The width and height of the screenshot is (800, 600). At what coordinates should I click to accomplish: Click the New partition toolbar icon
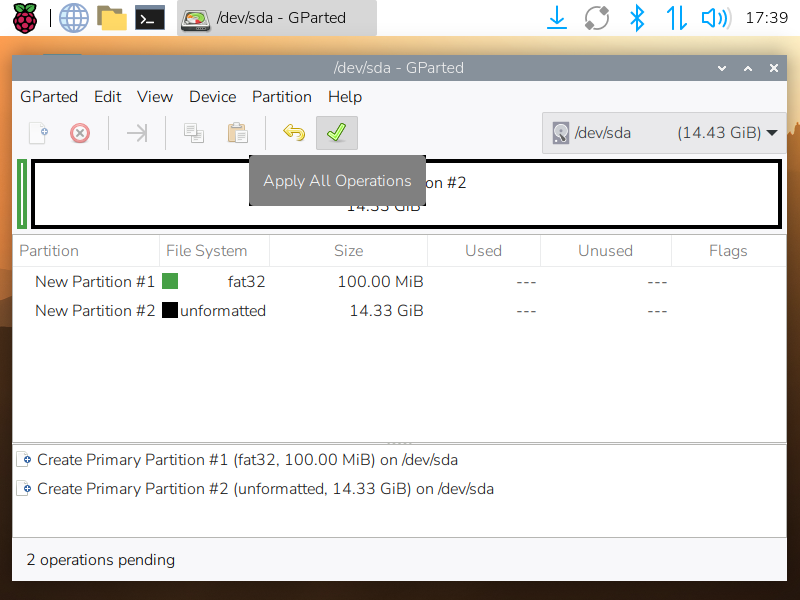coord(38,133)
